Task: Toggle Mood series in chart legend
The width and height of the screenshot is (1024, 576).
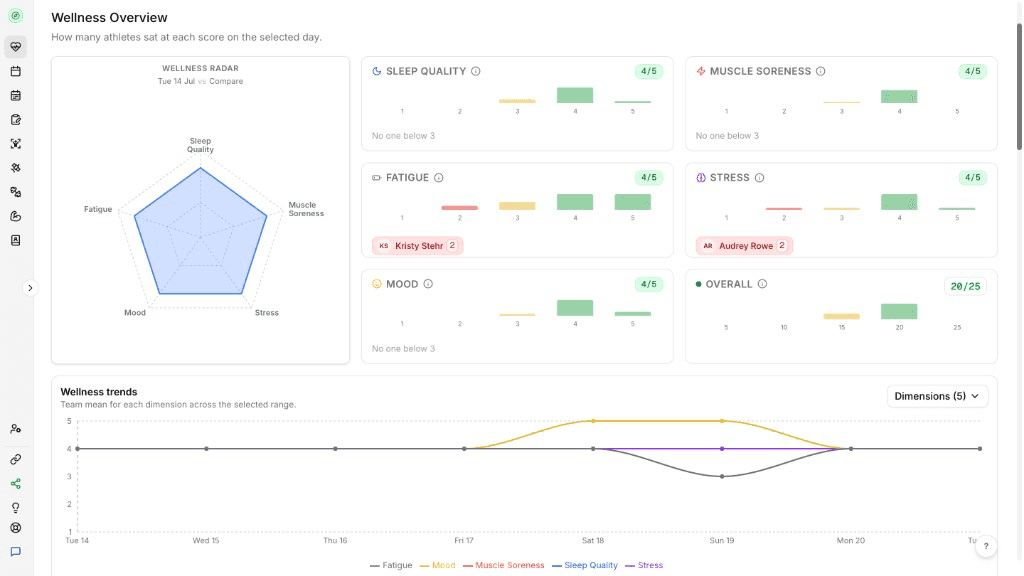Action: pyautogui.click(x=438, y=566)
